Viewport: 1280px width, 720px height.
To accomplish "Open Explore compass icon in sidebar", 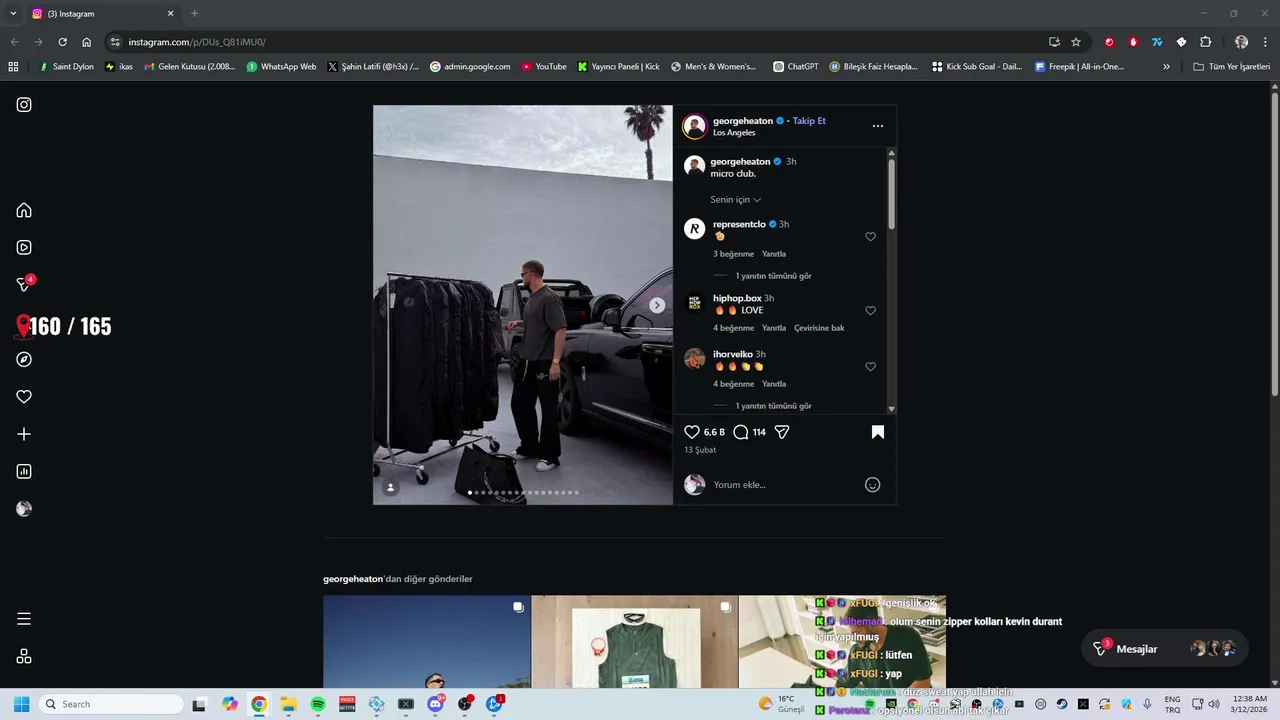I will click(24, 359).
